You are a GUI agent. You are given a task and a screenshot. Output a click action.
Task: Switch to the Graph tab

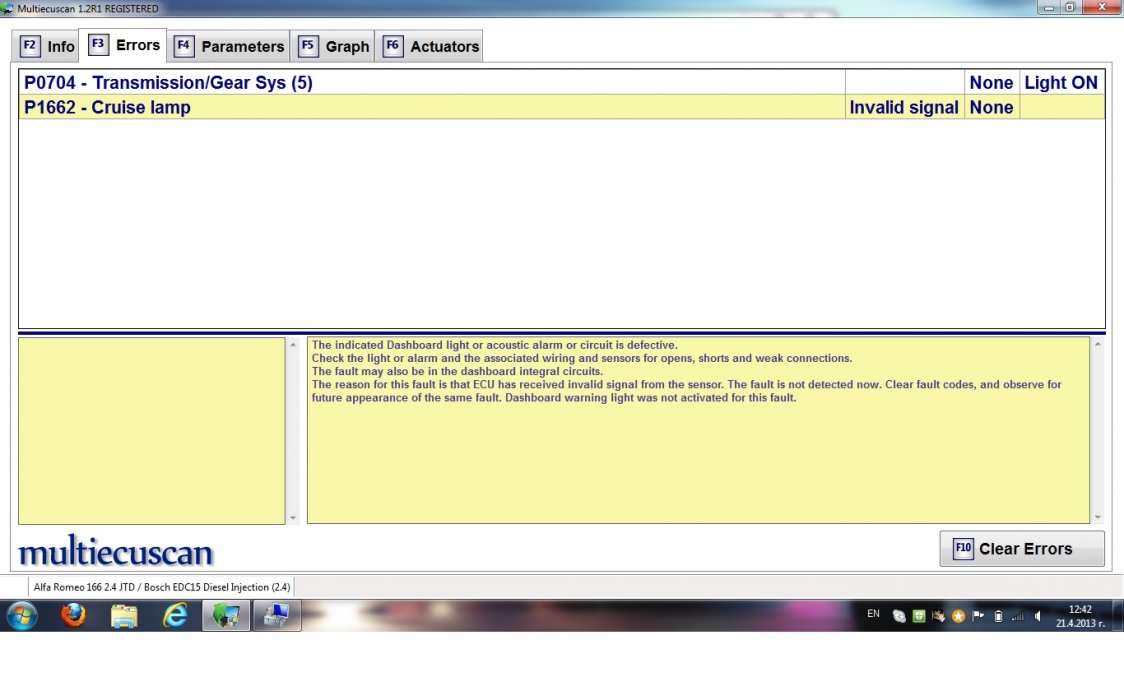(x=335, y=46)
